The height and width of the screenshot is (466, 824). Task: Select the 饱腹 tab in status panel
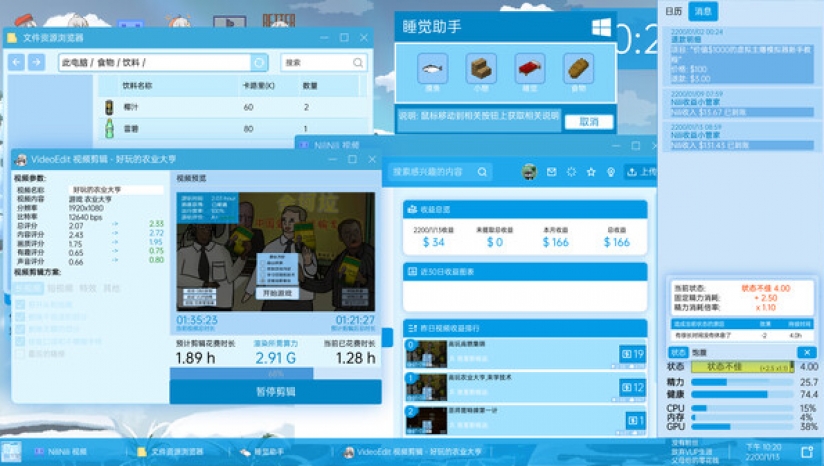pos(699,353)
